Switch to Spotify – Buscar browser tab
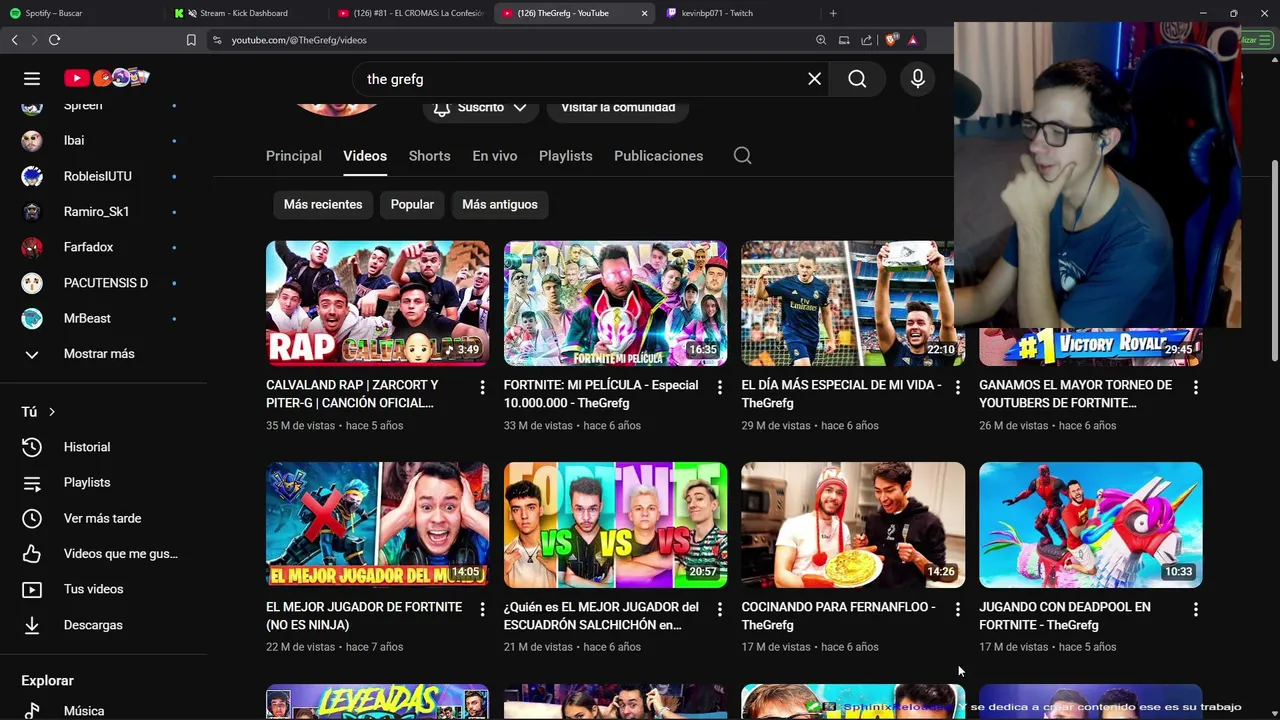Viewport: 1280px width, 720px height. point(82,13)
